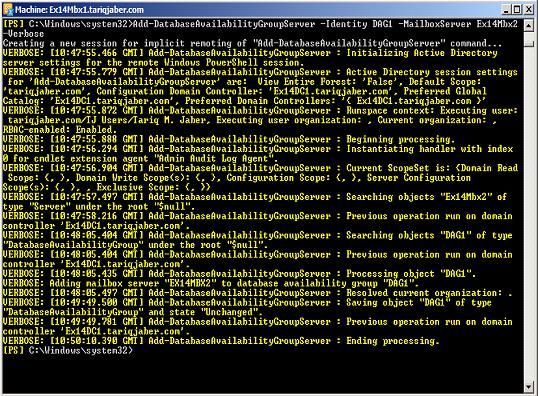Viewport: 538px width, 396px height.
Task: Click the text 'Initializing Active Directory'
Action: pyautogui.click(x=422, y=53)
